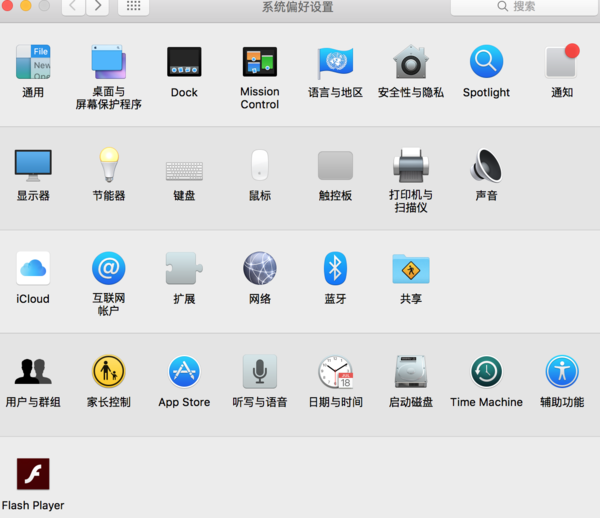Click the show-all grid button
Viewport: 600px width, 518px height.
[134, 6]
